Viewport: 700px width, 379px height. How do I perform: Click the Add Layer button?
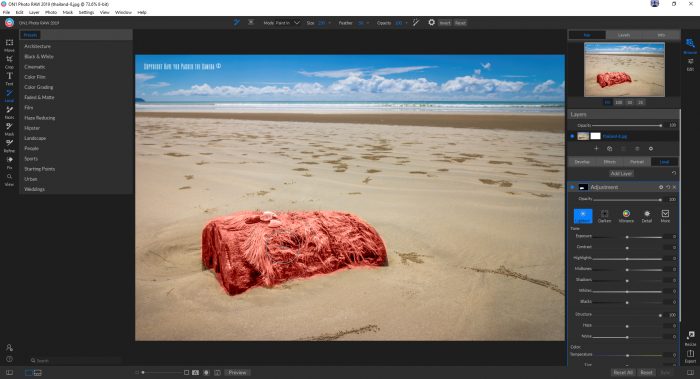[621, 173]
